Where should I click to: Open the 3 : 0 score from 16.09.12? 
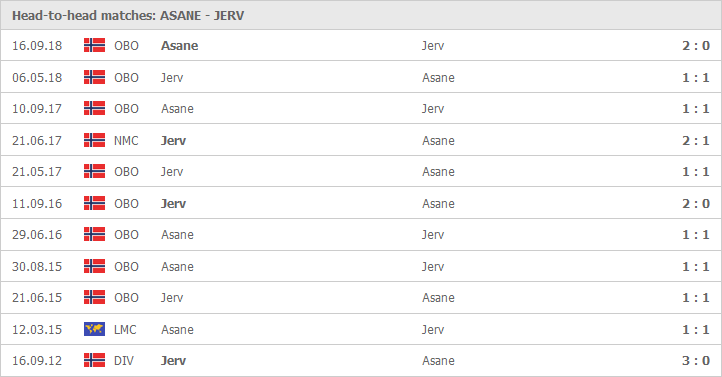tap(696, 360)
